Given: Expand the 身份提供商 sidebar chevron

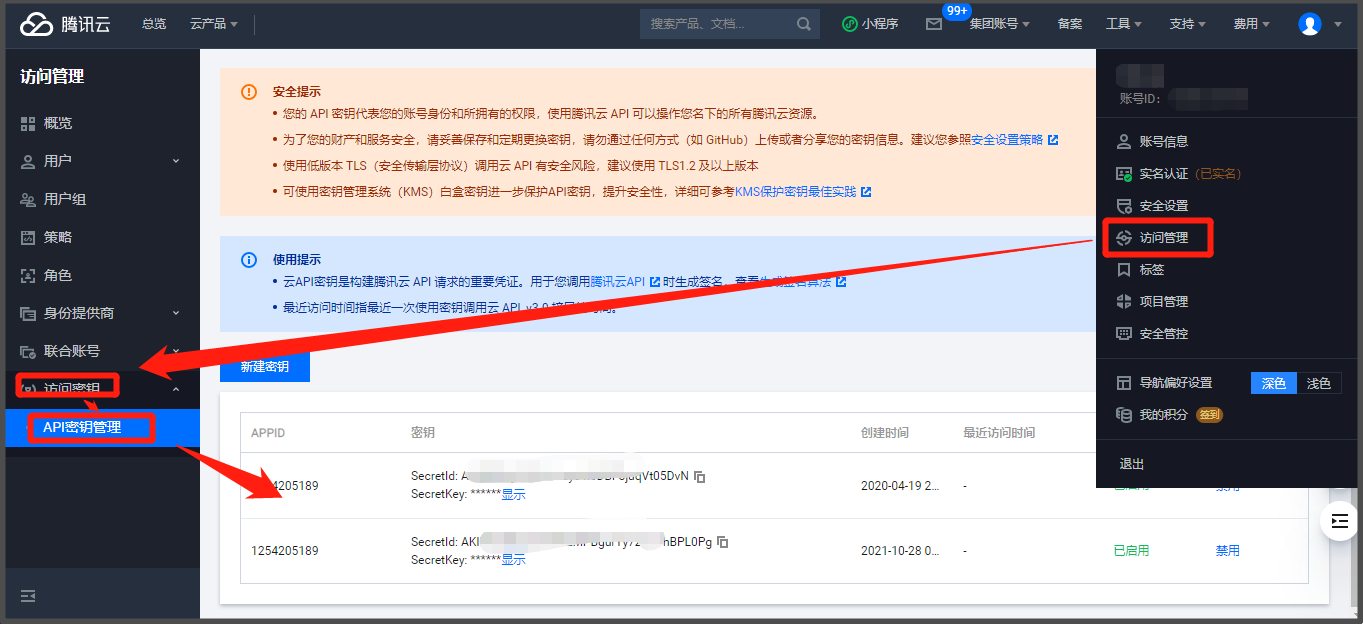Looking at the screenshot, I should tap(176, 313).
